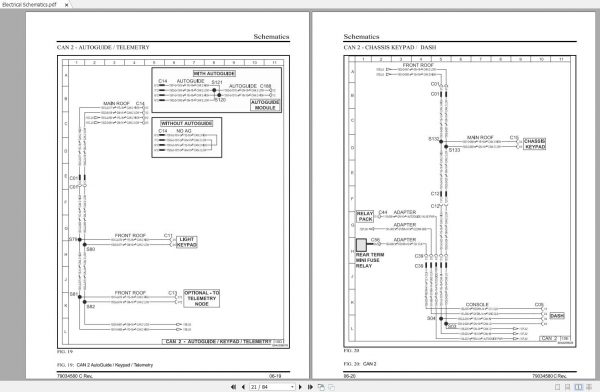Click the DASH box on right page
The image size is (600, 392).
click(x=557, y=316)
